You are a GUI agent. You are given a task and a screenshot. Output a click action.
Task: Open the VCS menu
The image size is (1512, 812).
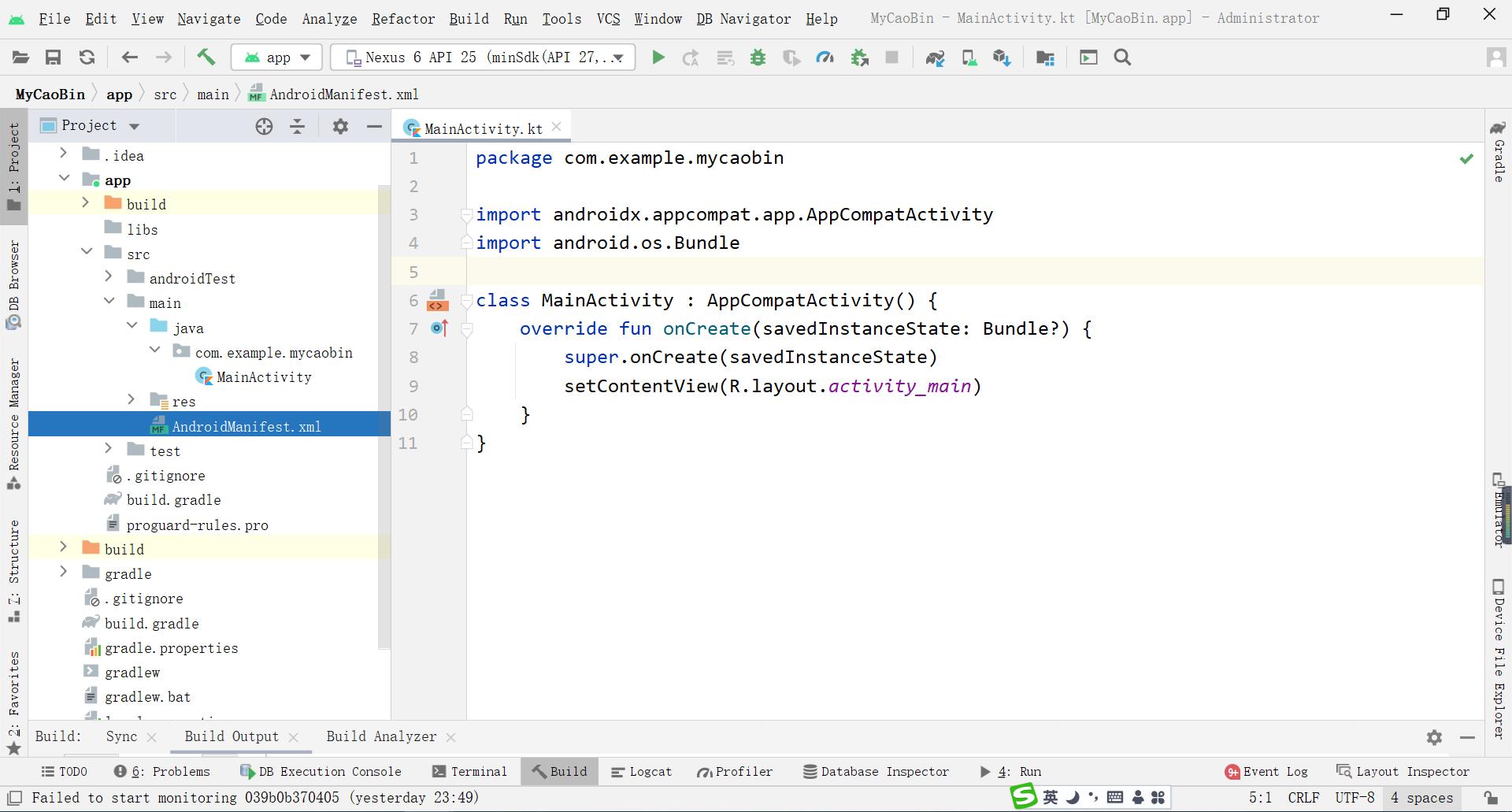[608, 18]
